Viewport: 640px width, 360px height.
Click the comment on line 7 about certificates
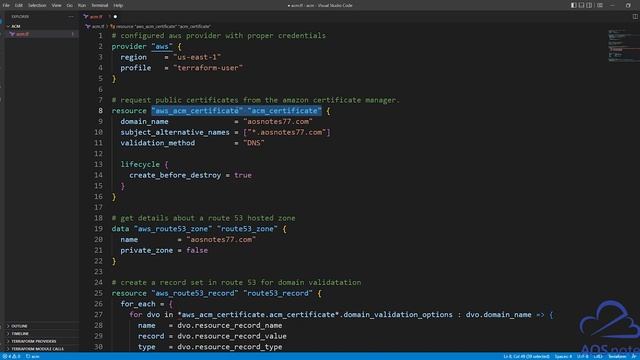tap(256, 100)
